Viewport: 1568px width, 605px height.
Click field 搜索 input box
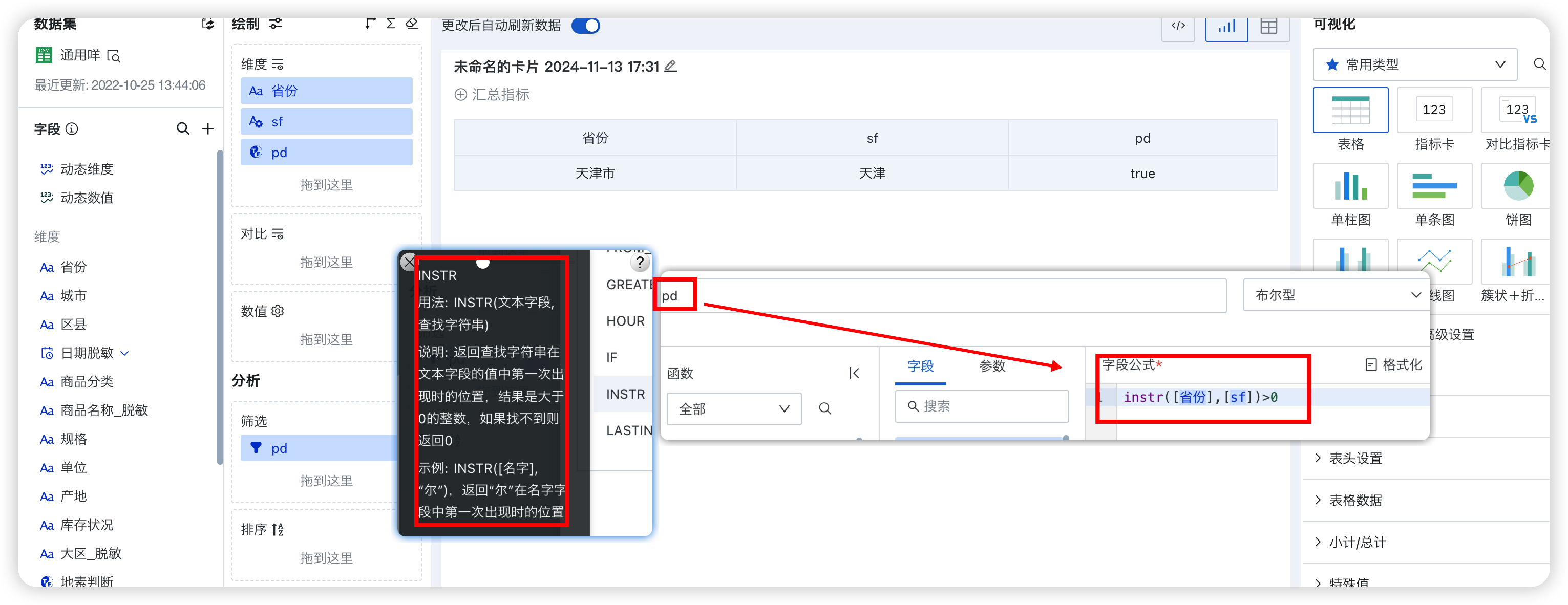981,406
